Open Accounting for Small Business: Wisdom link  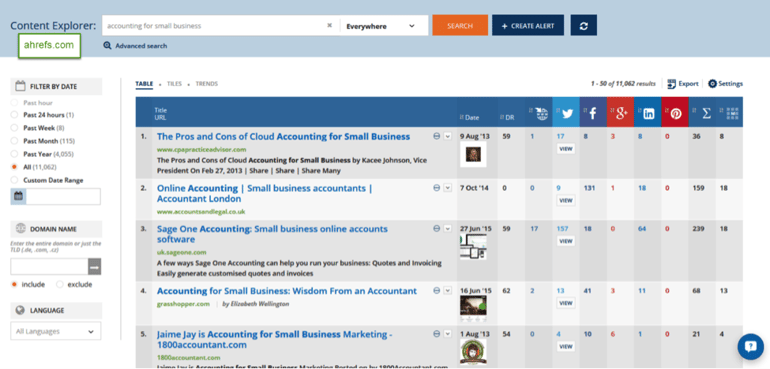coord(287,291)
